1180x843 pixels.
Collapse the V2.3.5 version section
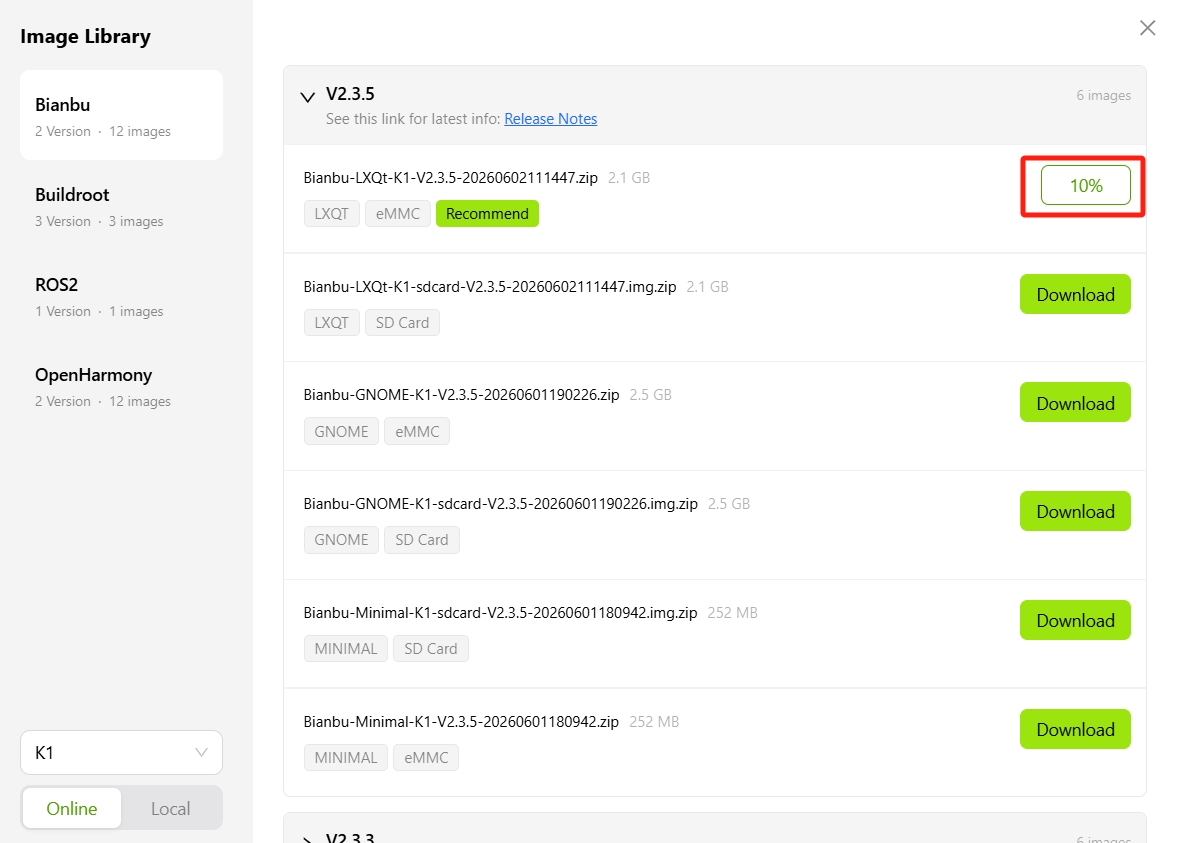307,97
